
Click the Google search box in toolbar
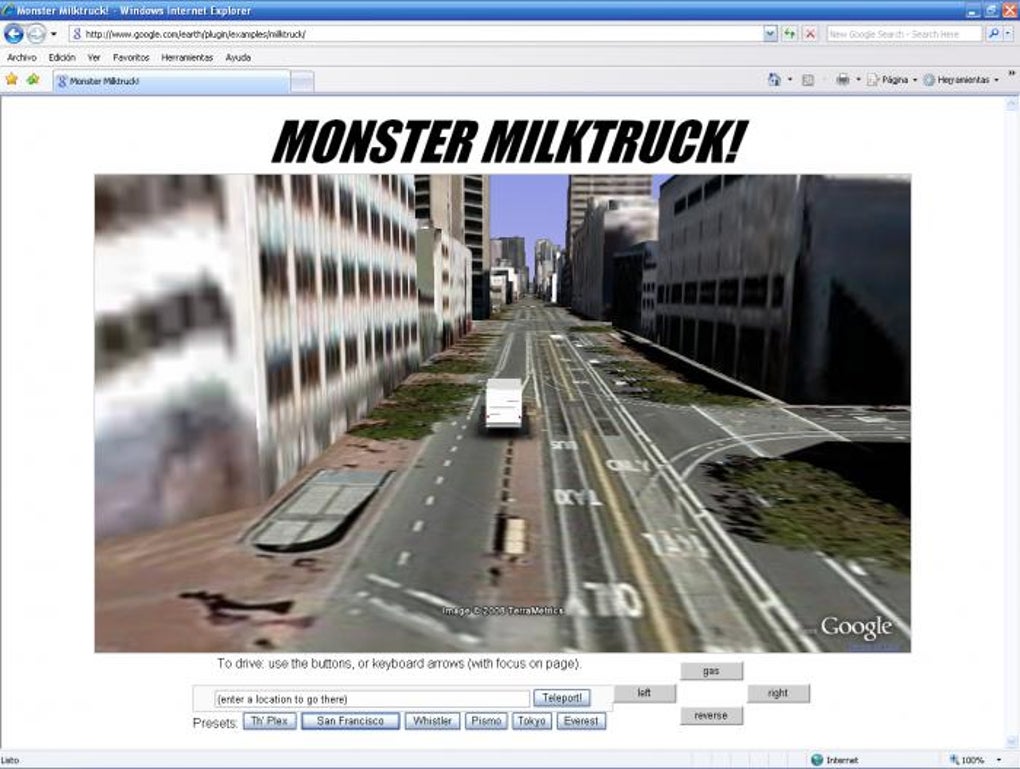(x=903, y=34)
